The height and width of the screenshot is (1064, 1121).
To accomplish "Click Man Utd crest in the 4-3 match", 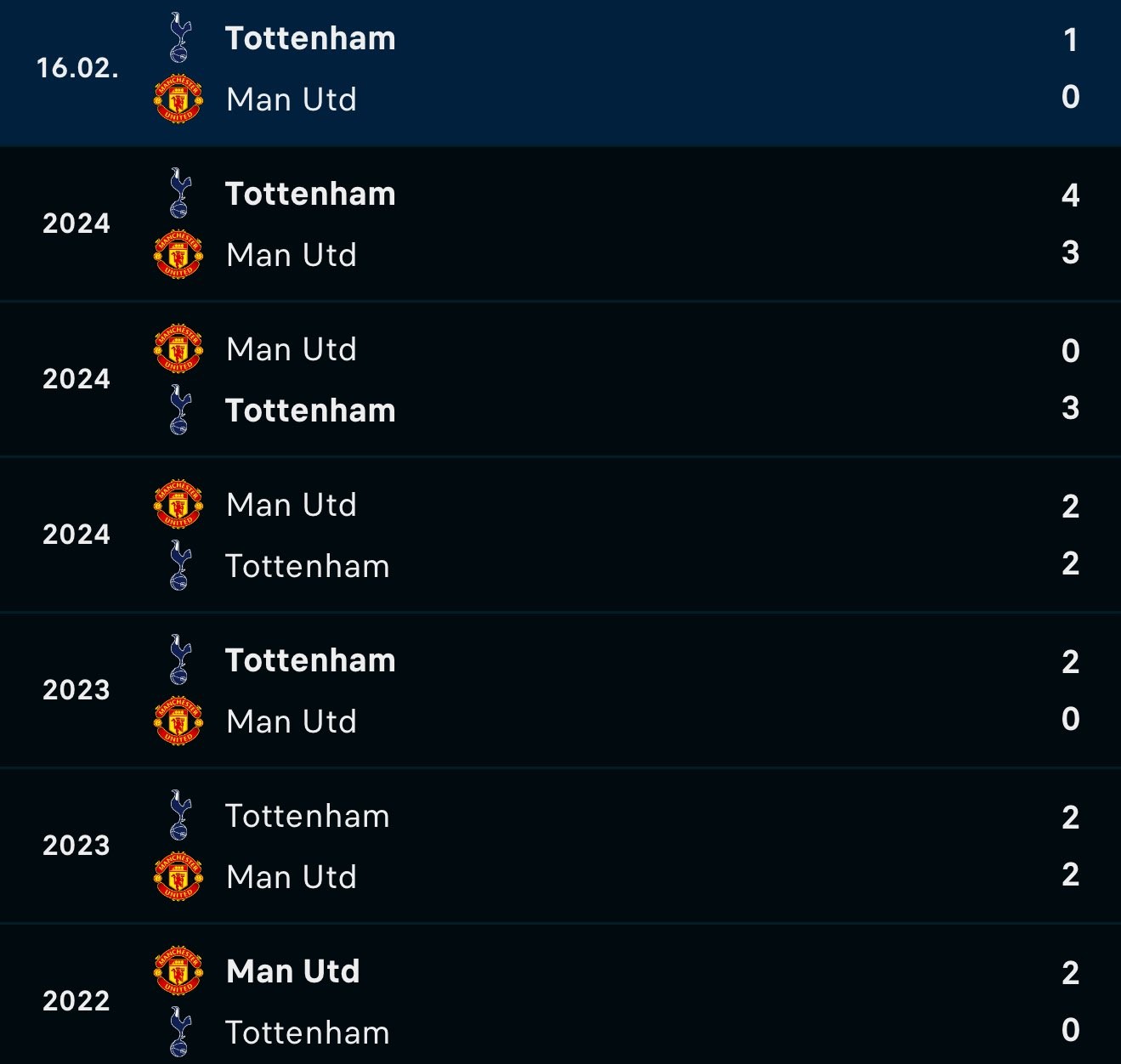I will [178, 255].
